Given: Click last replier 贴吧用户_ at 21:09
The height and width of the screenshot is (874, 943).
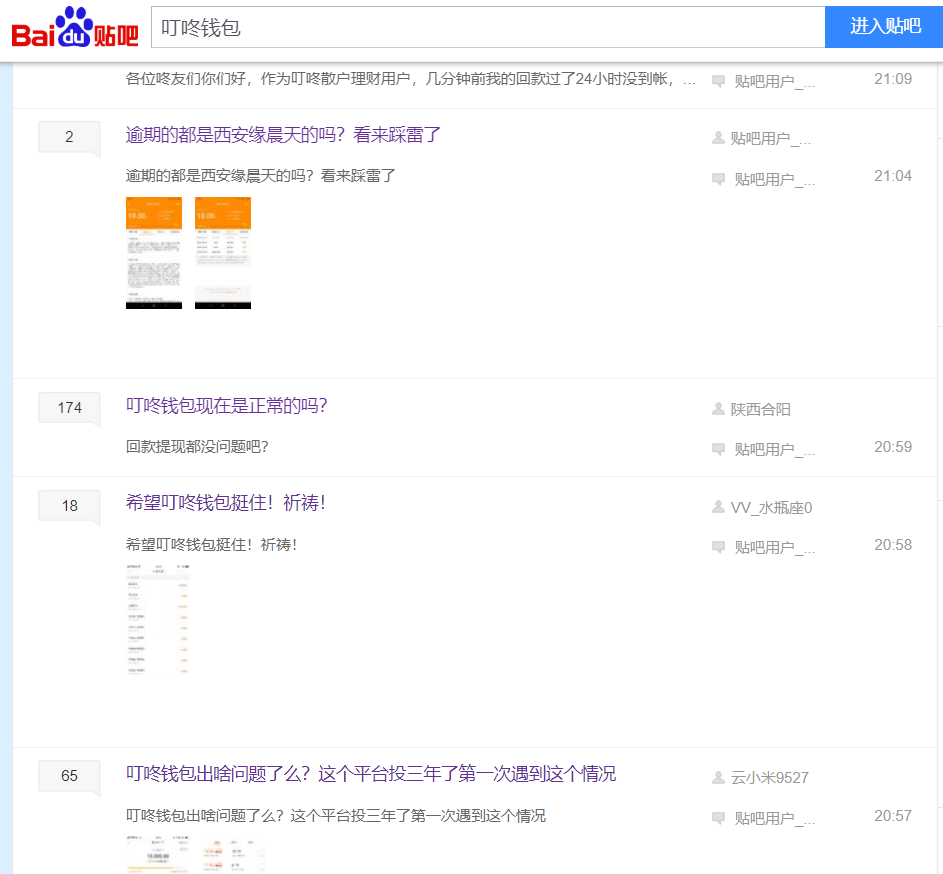Looking at the screenshot, I should [775, 81].
